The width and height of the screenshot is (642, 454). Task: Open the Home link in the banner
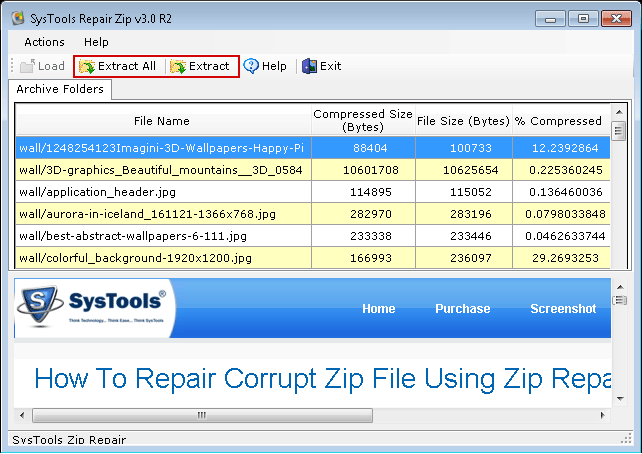(379, 308)
